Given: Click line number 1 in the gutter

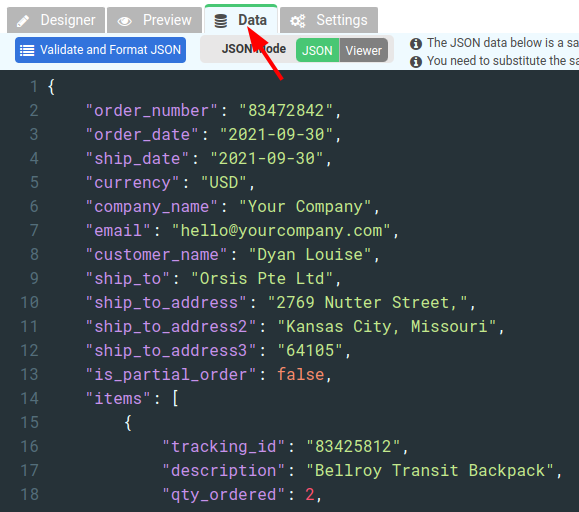Looking at the screenshot, I should tap(34, 87).
